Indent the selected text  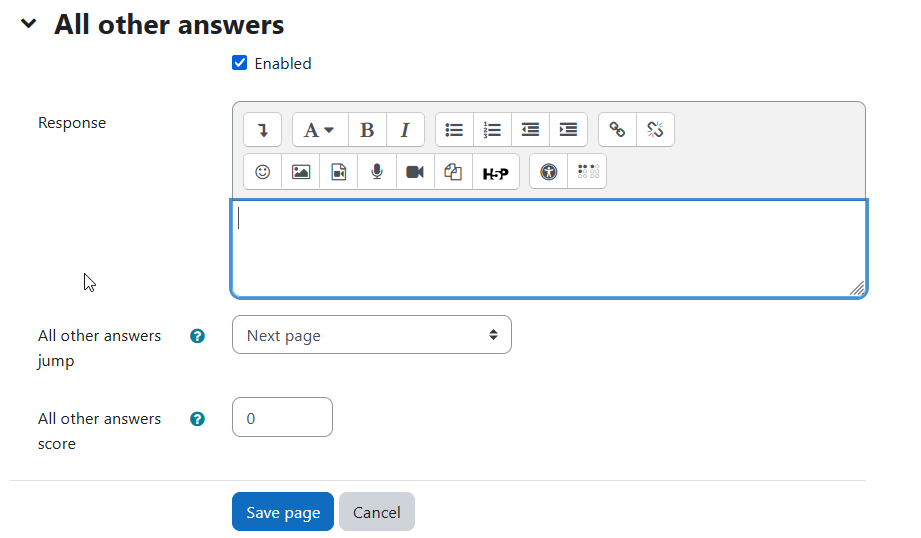(x=569, y=129)
